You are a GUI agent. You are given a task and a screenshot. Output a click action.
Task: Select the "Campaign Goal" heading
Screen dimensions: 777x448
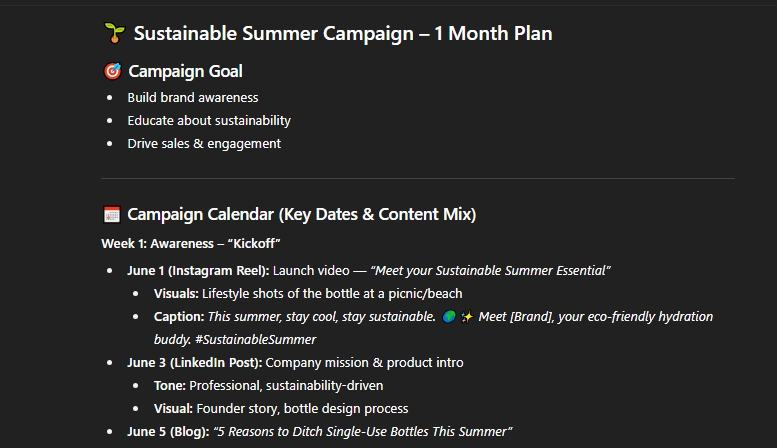pyautogui.click(x=185, y=72)
